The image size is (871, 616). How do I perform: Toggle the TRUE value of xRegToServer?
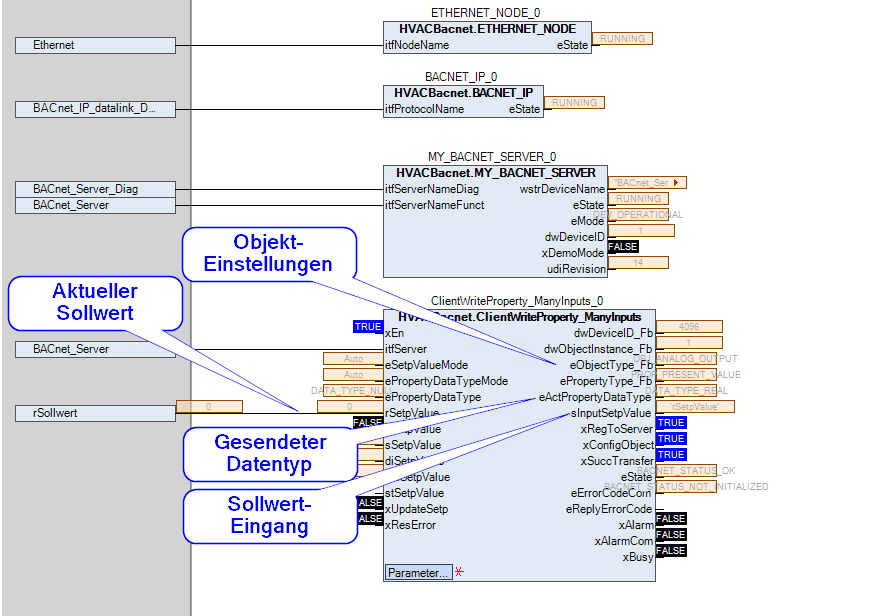(x=671, y=423)
